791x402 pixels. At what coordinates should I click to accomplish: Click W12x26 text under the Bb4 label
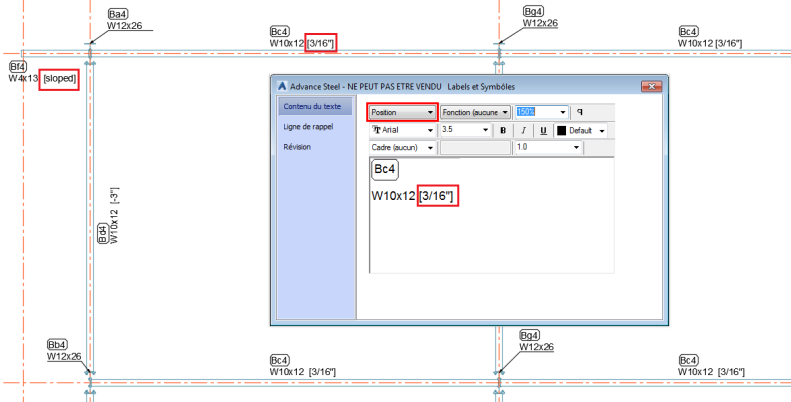[x=64, y=356]
